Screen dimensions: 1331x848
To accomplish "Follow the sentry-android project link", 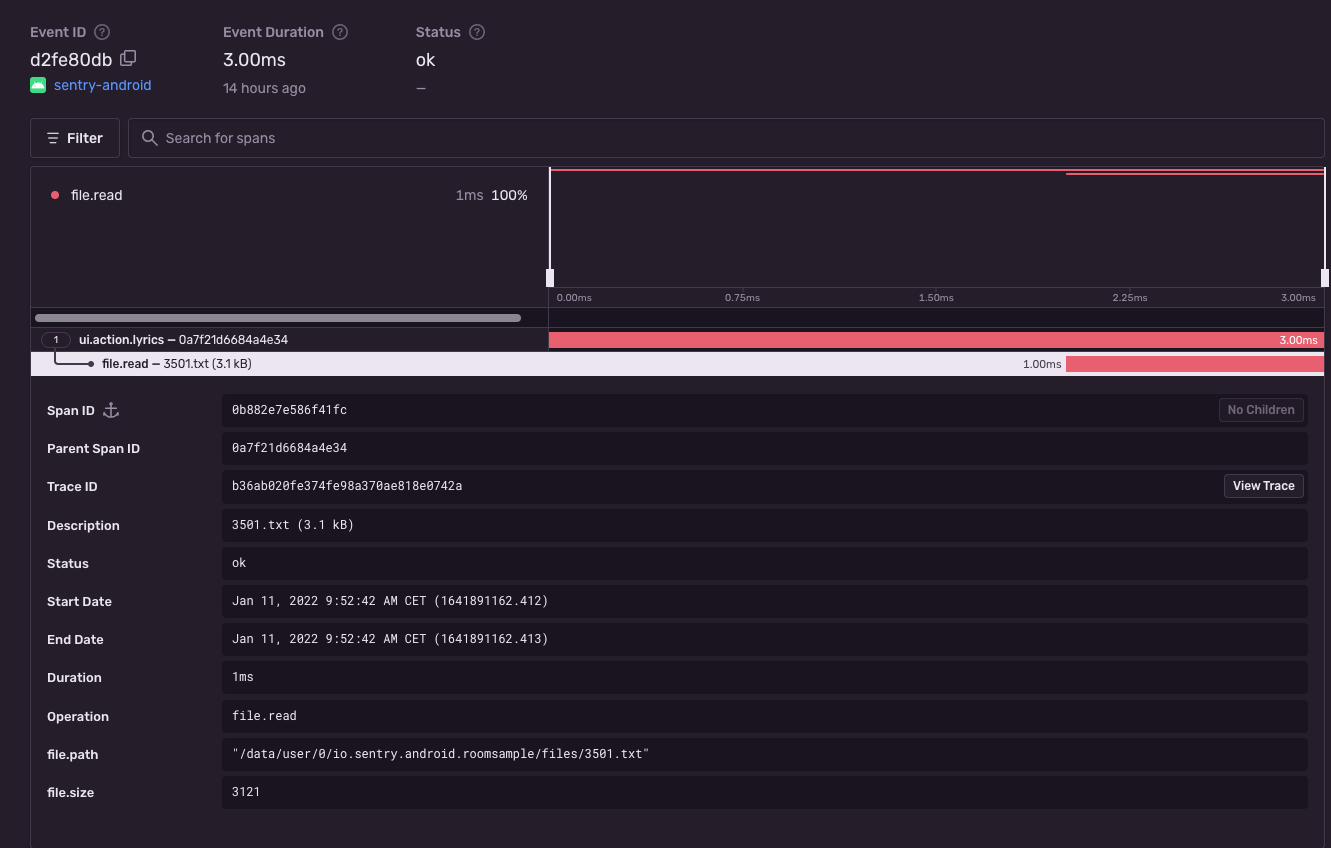I will (102, 85).
